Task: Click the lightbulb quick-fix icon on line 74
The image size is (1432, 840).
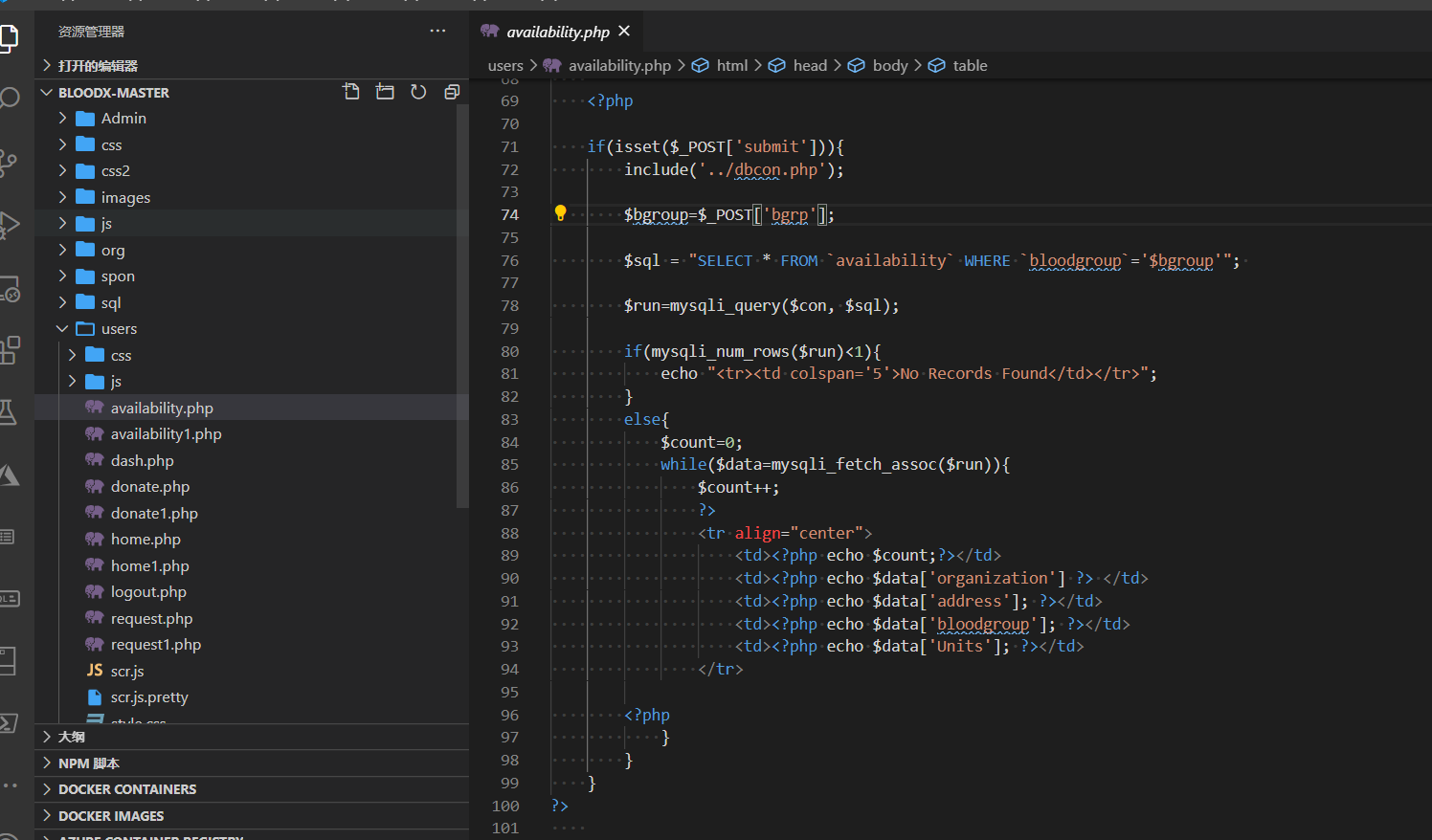Action: tap(561, 213)
